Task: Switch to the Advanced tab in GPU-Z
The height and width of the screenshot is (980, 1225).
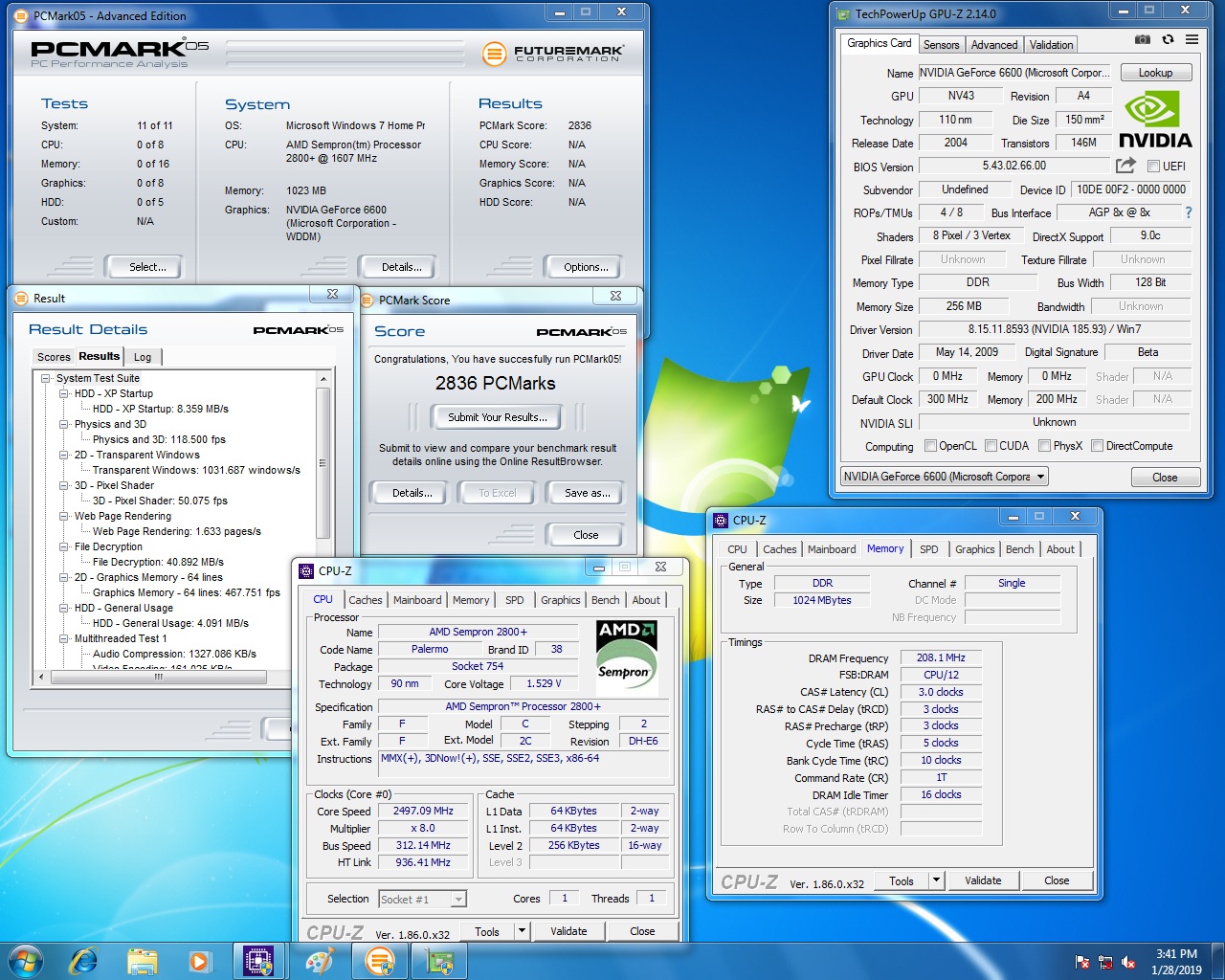Action: click(994, 45)
